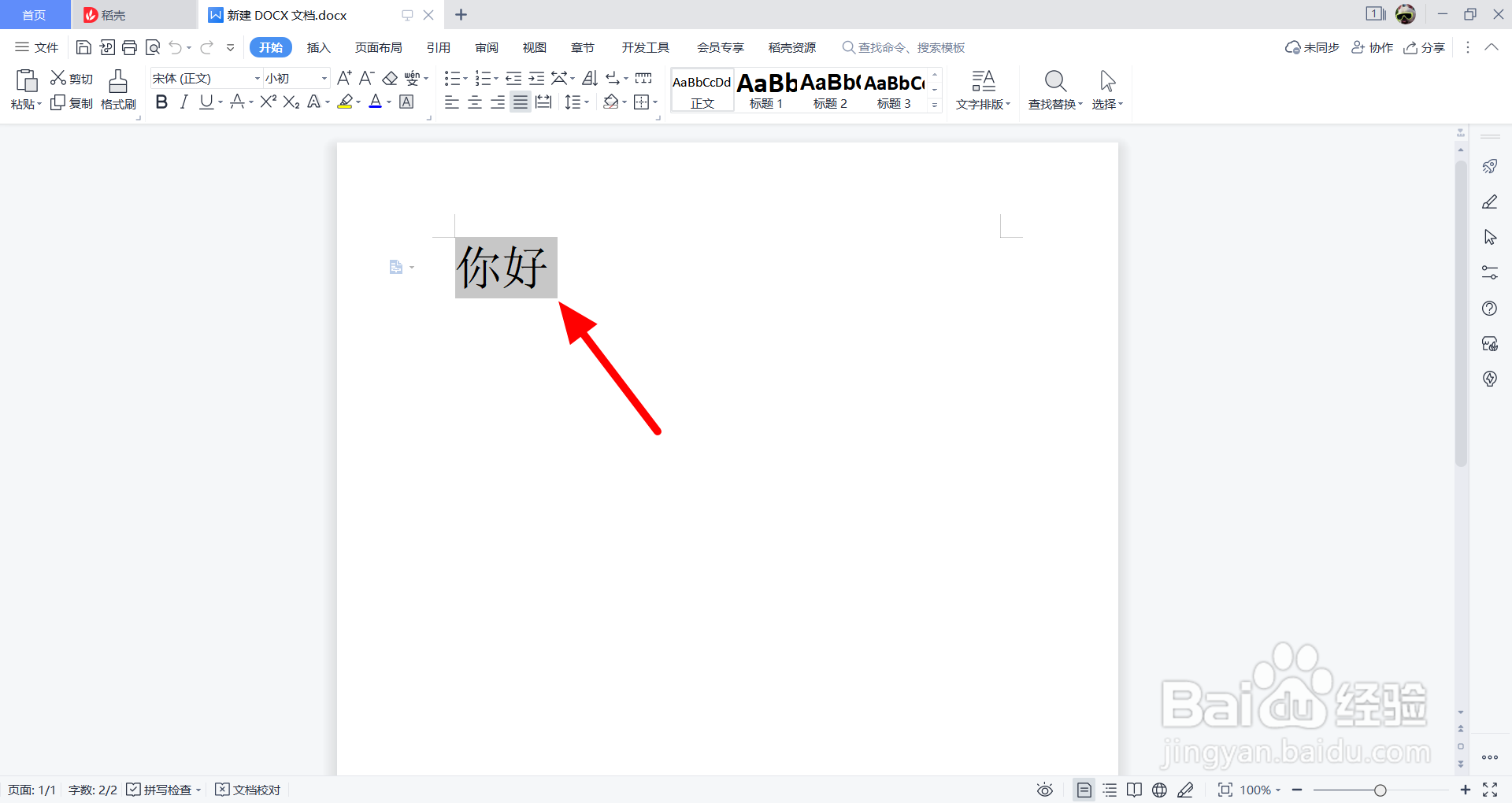Enter fullscreen with the expand icon
Viewport: 1512px width, 803px height.
point(1490,790)
